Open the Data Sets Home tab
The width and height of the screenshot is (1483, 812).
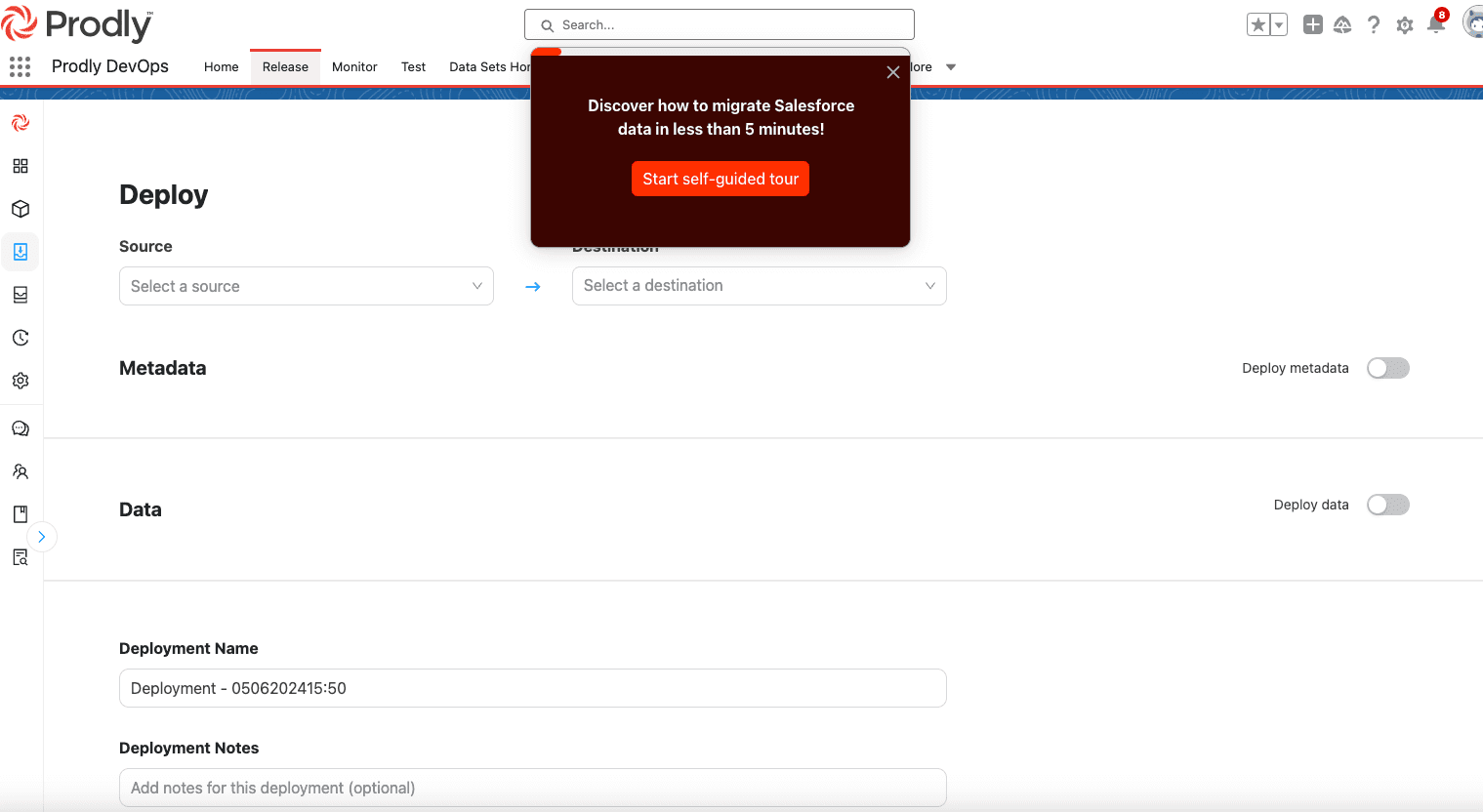[x=489, y=67]
